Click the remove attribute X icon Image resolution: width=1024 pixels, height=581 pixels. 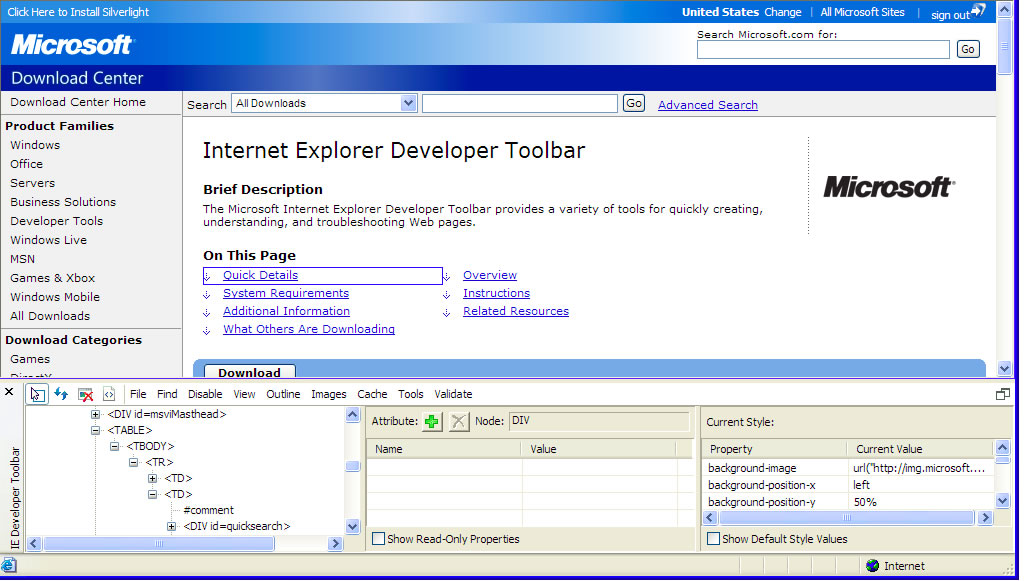pyautogui.click(x=458, y=422)
